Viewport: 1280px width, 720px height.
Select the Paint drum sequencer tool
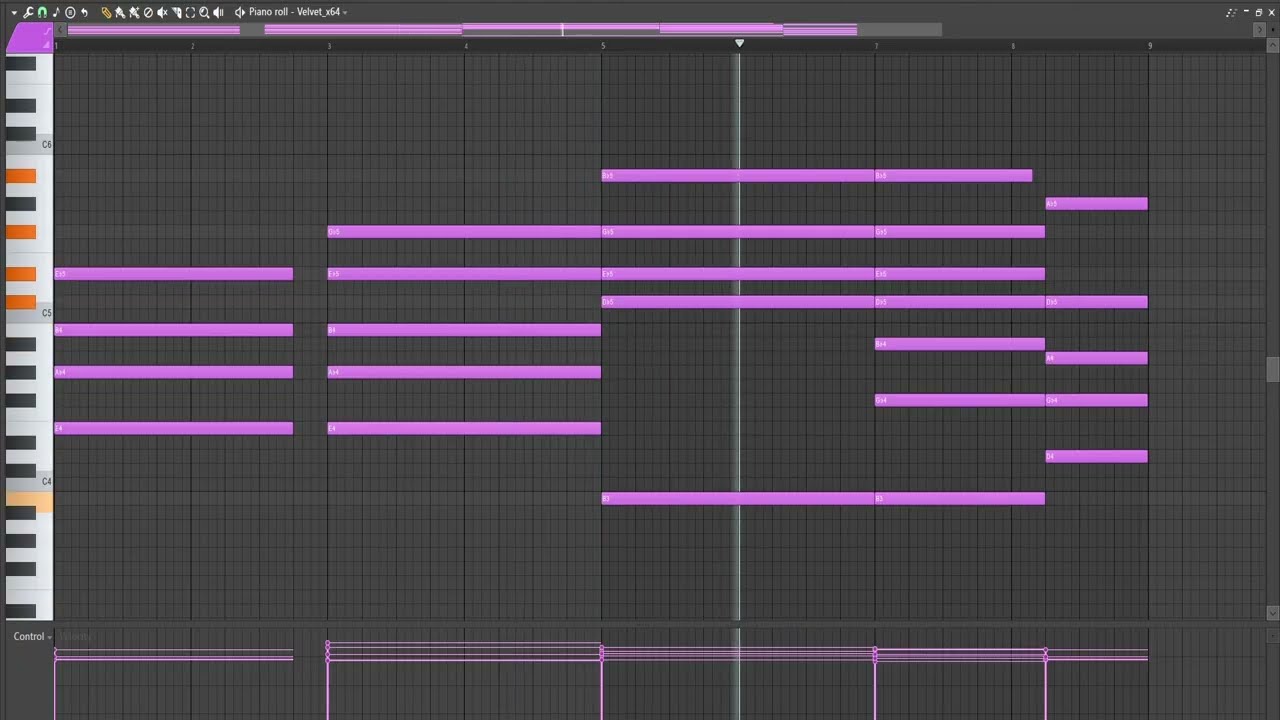coord(134,12)
